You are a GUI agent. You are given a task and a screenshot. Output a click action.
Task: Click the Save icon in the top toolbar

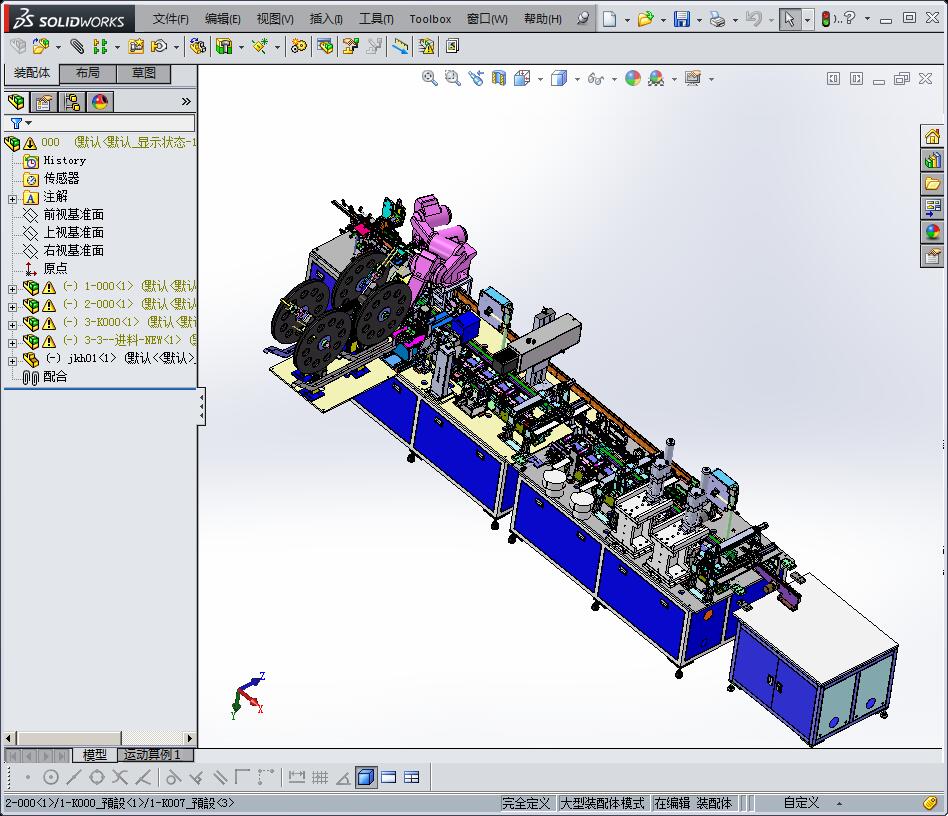(x=681, y=19)
